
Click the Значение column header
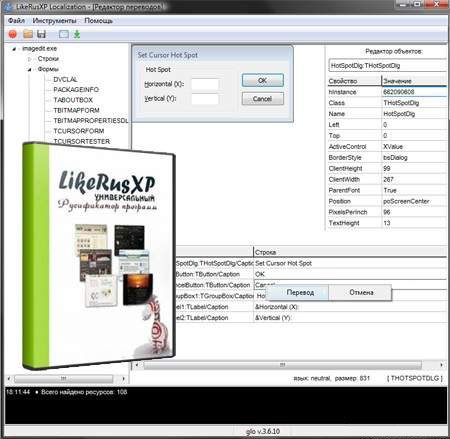[x=414, y=81]
